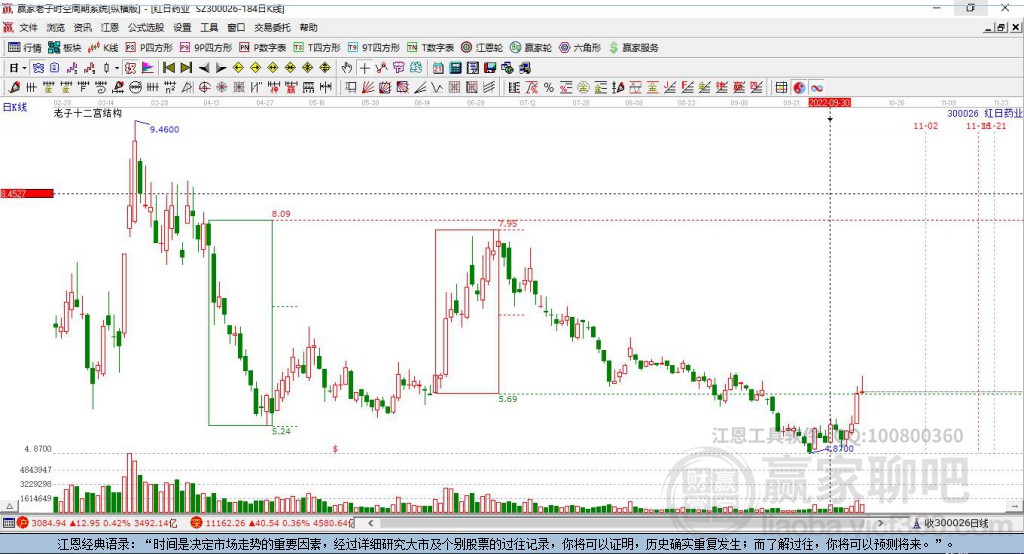Viewport: 1024px width, 554px height.
Task: Click the calendar date icon
Action: [438, 68]
